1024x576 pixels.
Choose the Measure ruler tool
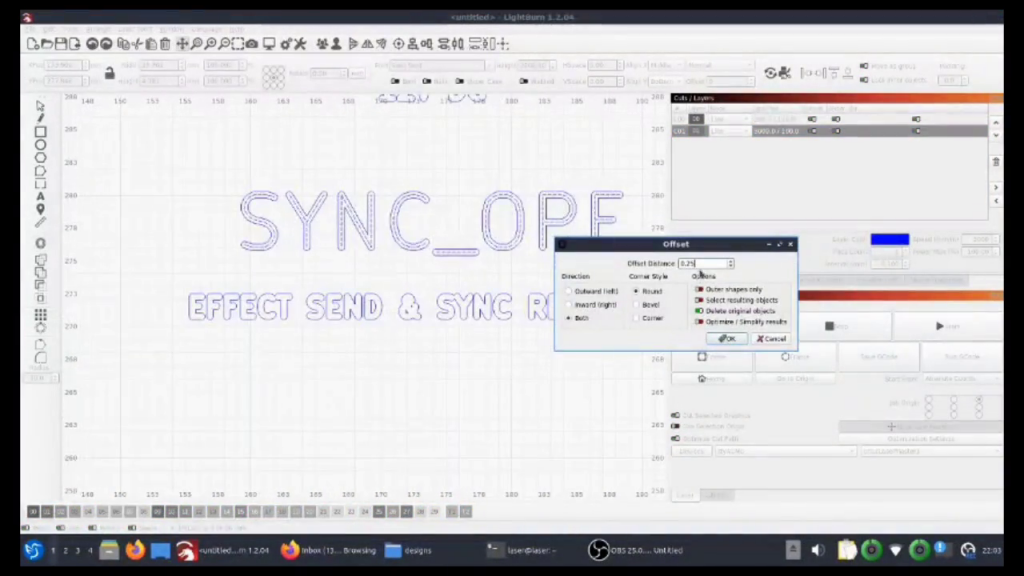(x=40, y=223)
